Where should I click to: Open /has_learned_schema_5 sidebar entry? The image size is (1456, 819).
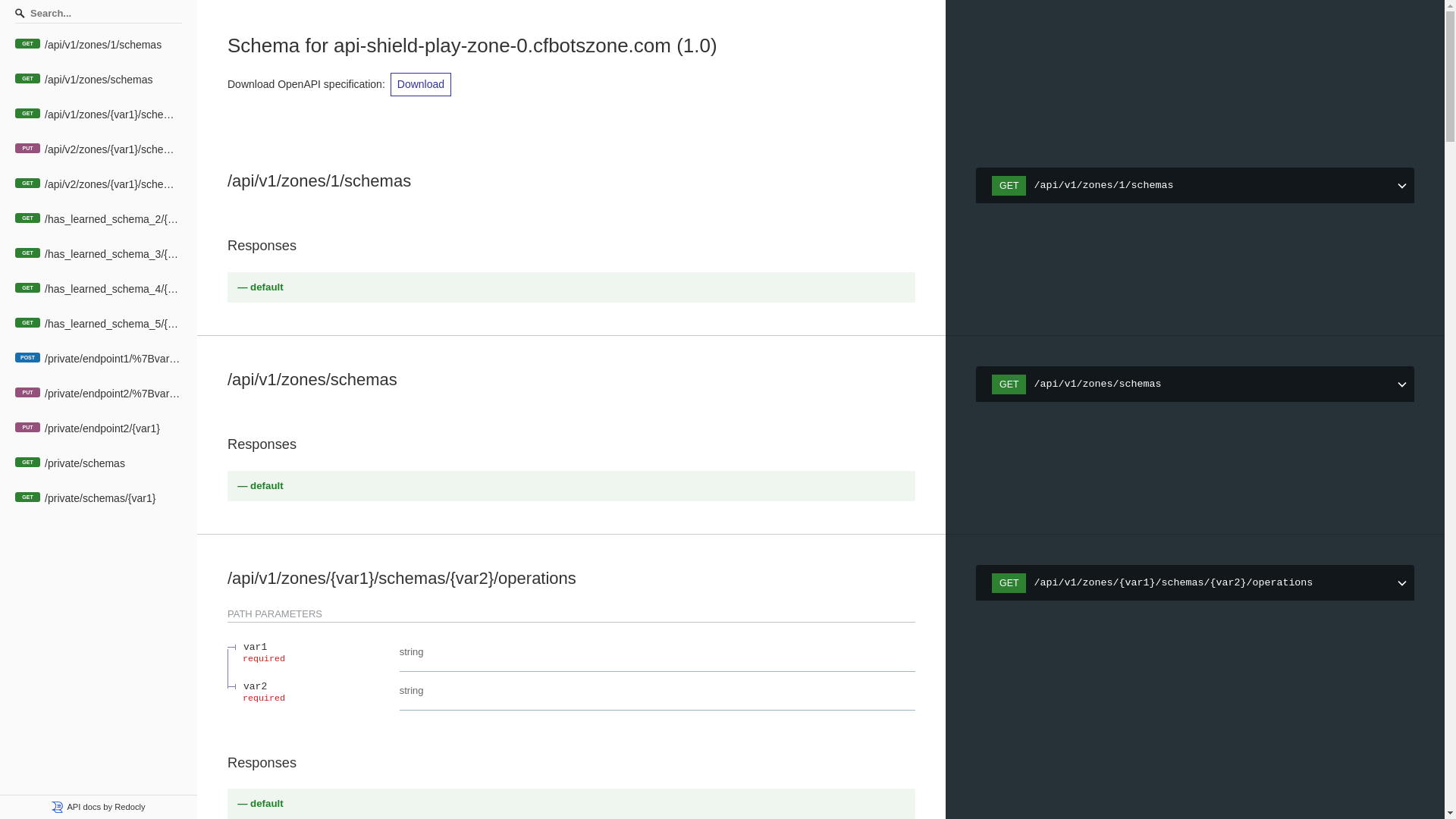coord(99,324)
